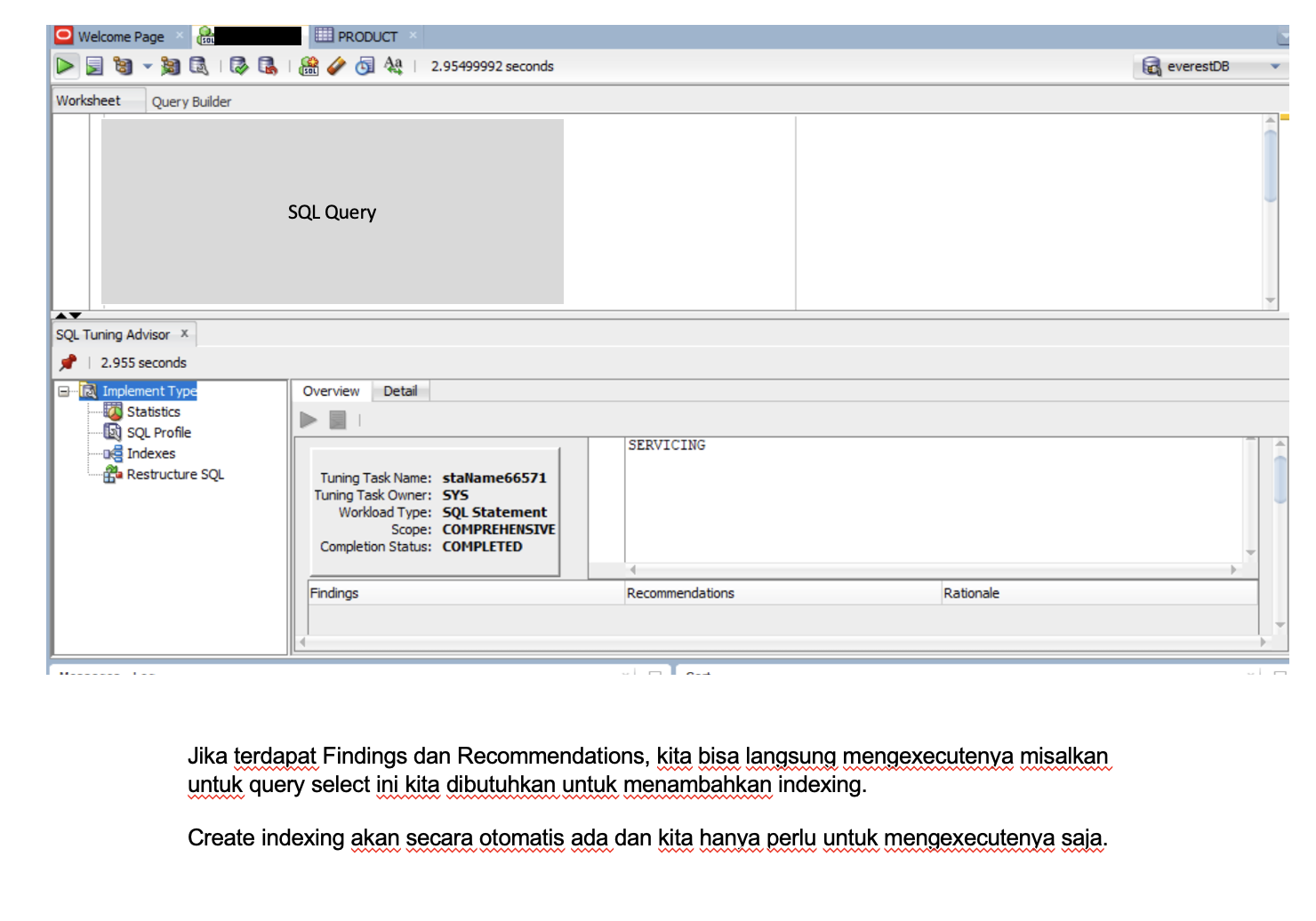This screenshot has width=1316, height=921.
Task: Close the Welcome Page tab
Action: point(180,36)
